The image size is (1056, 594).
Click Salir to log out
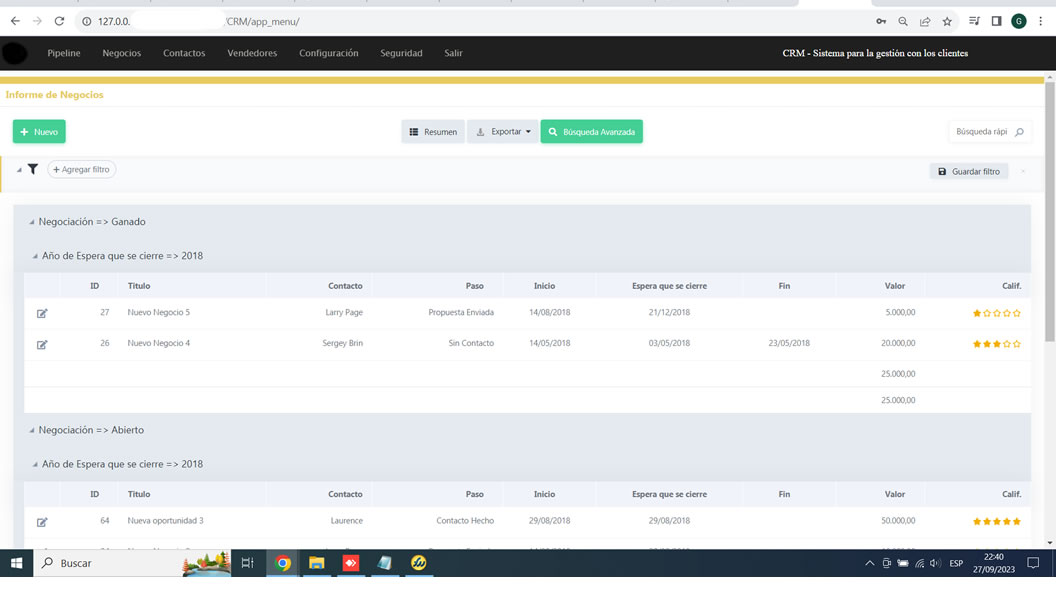[453, 53]
